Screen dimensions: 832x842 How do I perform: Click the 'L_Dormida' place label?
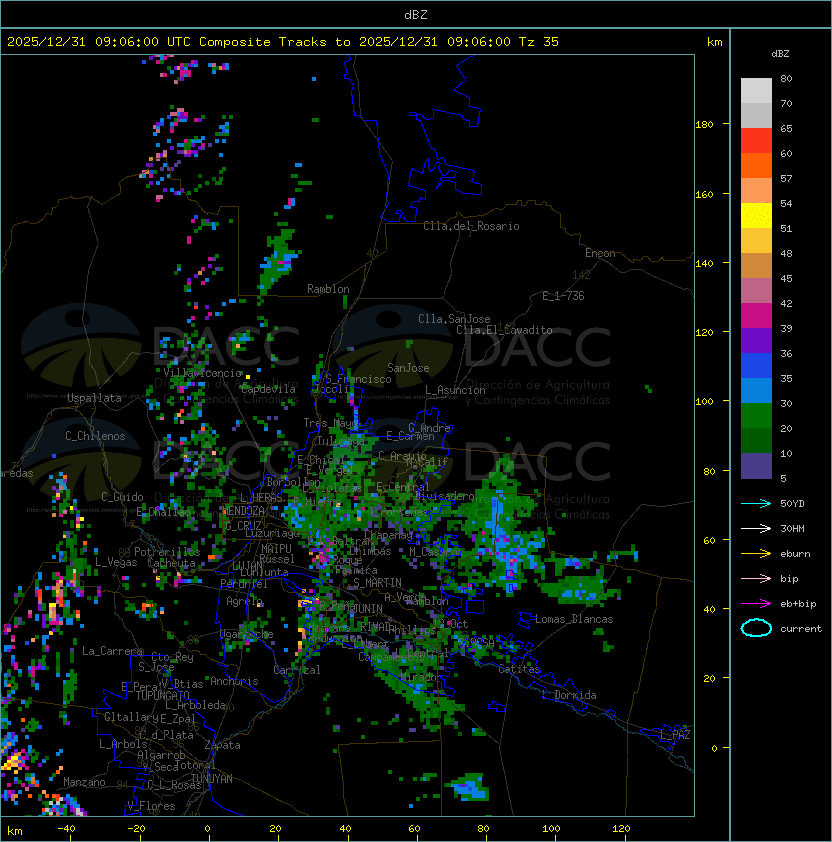pos(569,695)
